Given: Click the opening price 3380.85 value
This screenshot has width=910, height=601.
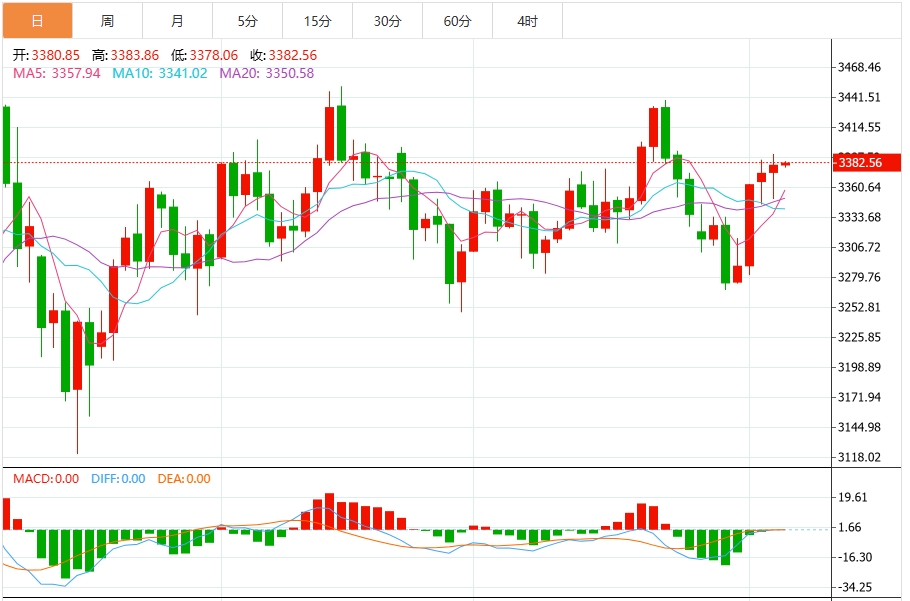Looking at the screenshot, I should tap(56, 55).
